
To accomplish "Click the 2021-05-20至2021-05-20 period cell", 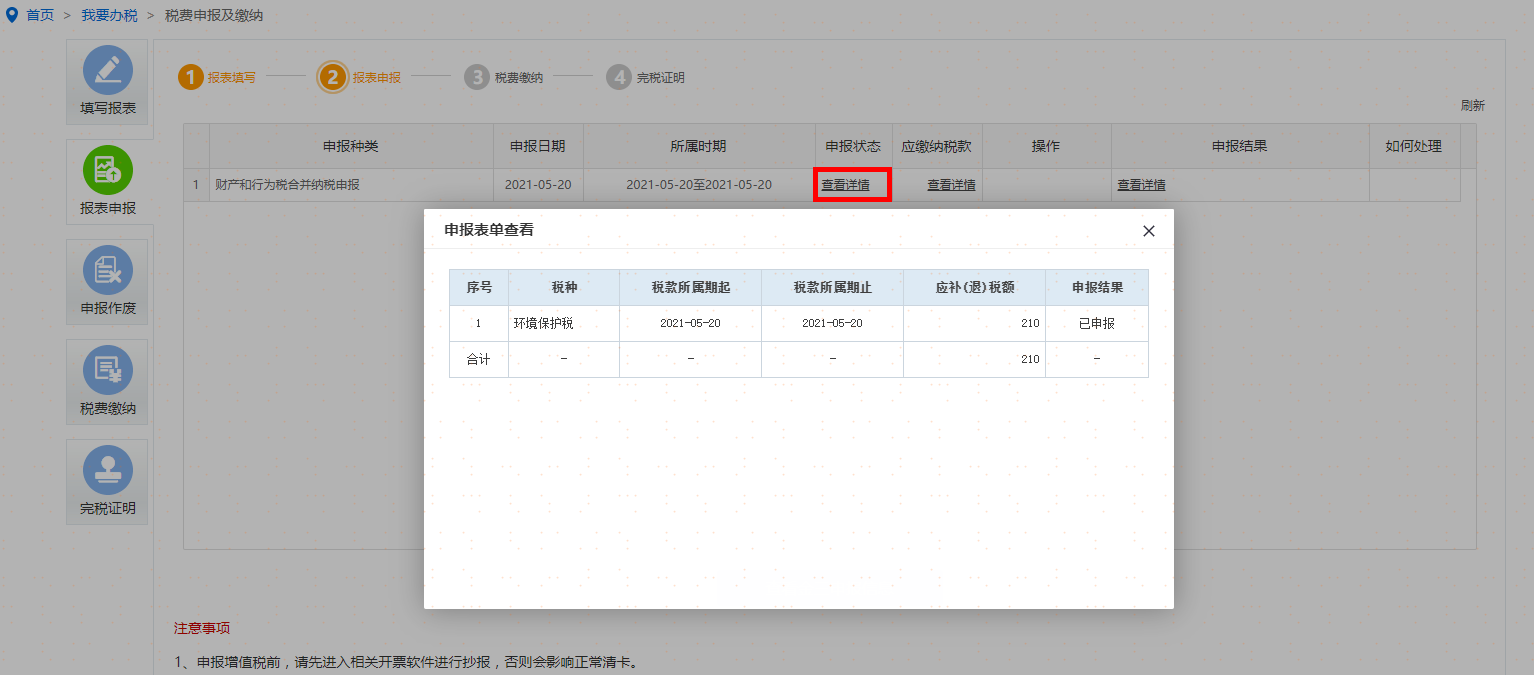I will pyautogui.click(x=699, y=185).
